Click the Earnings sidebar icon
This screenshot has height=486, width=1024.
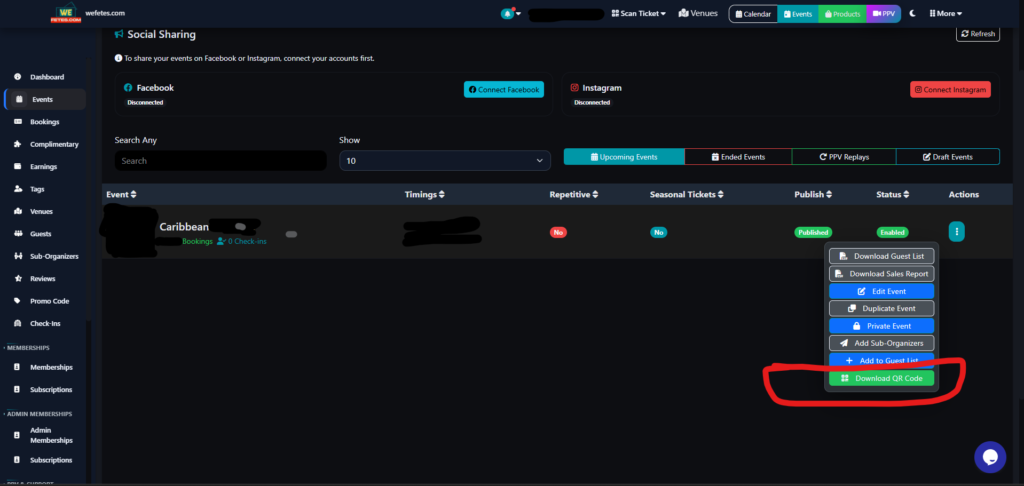(x=18, y=167)
